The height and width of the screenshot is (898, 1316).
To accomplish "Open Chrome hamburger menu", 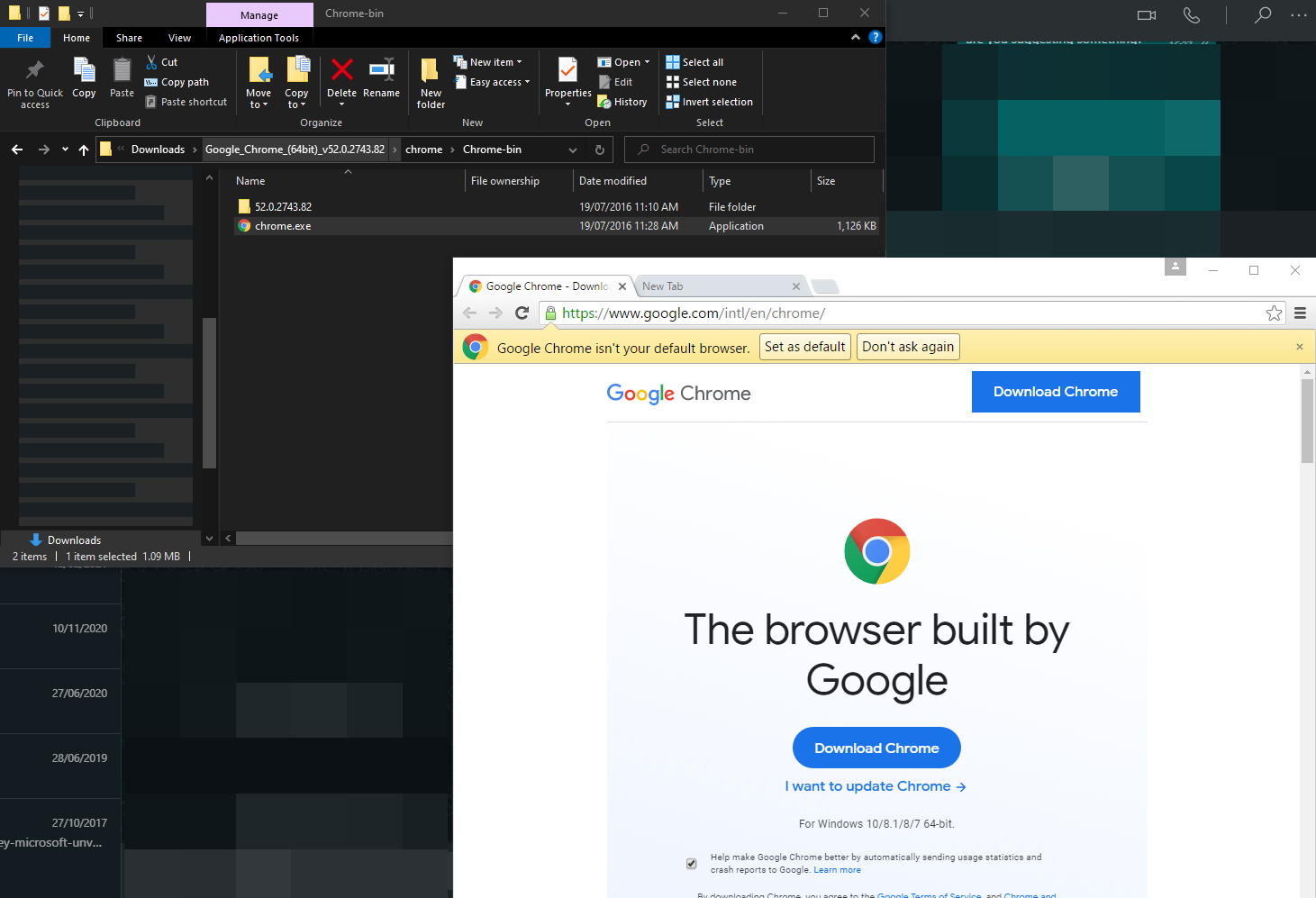I will coord(1300,313).
